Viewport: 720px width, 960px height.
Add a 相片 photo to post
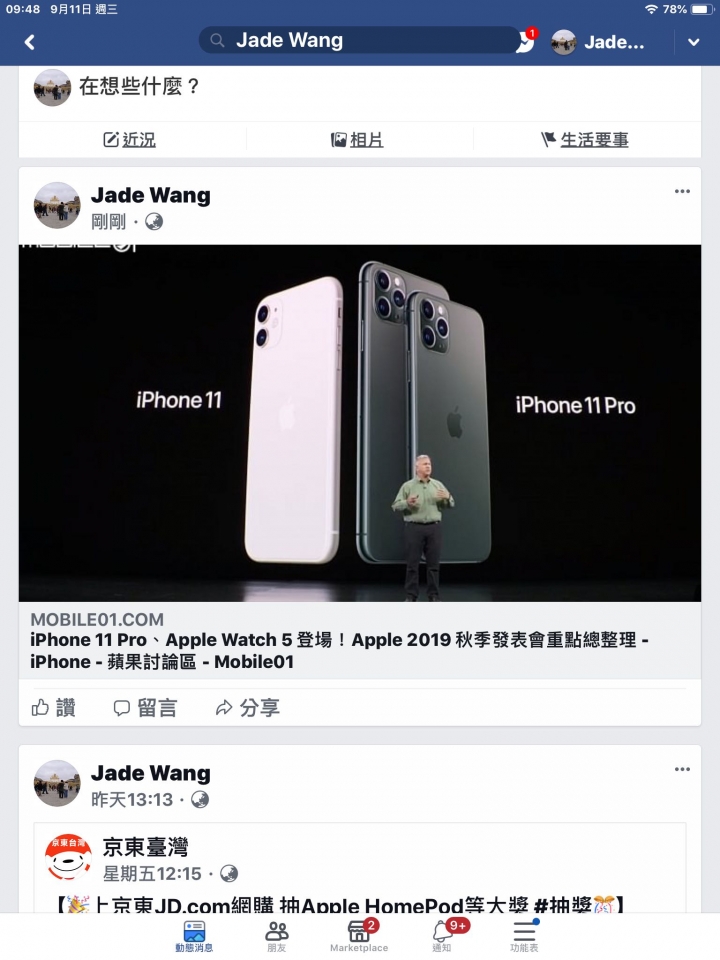357,140
